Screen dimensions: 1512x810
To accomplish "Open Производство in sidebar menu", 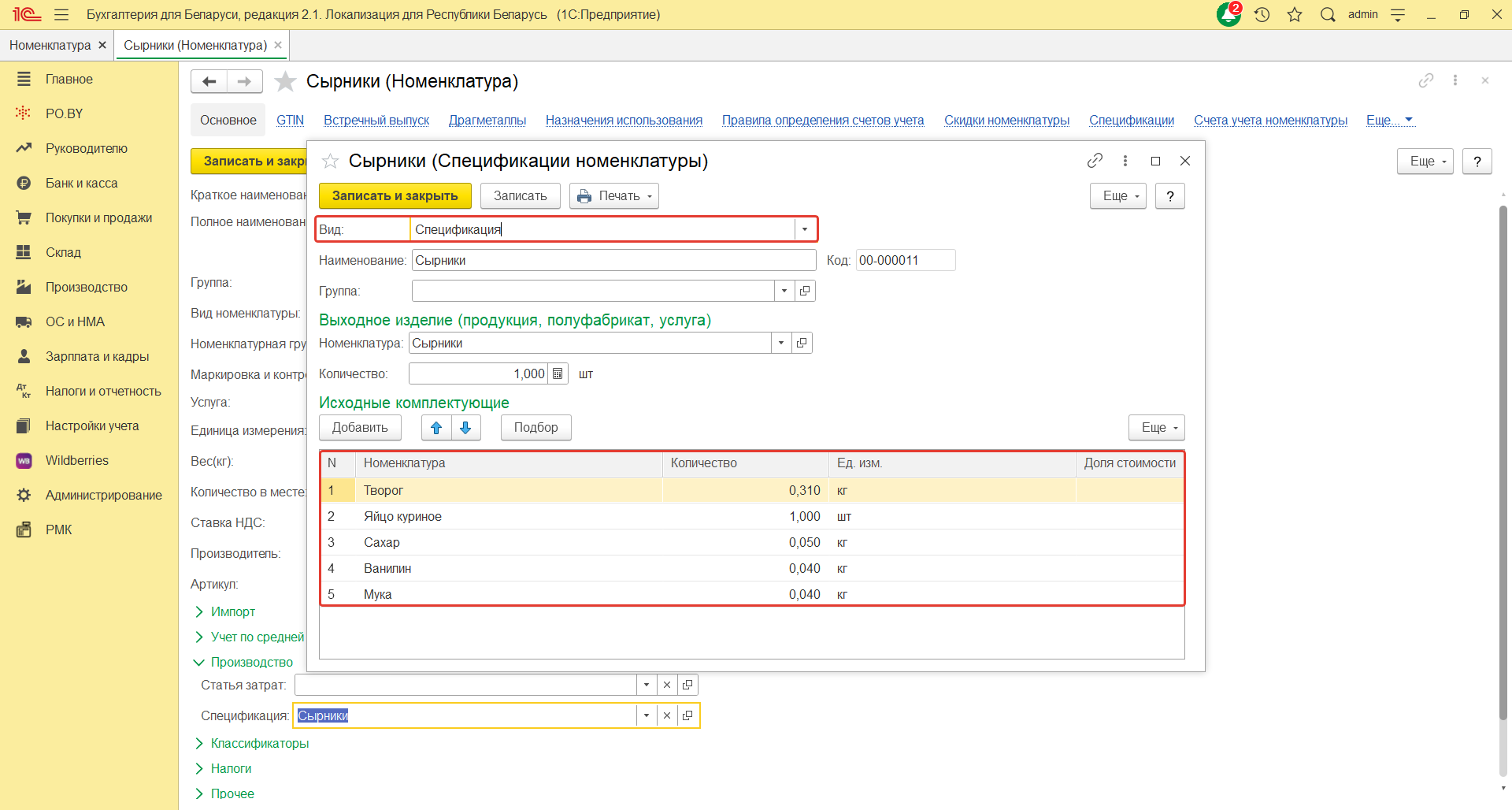I will point(86,287).
